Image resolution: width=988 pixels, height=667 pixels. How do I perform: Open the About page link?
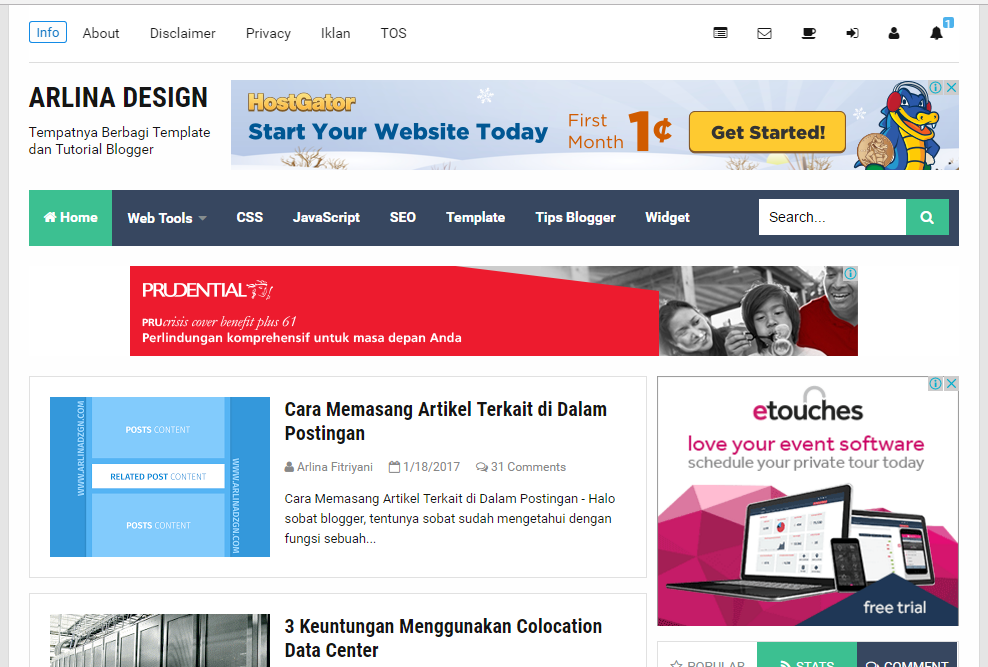(x=101, y=33)
